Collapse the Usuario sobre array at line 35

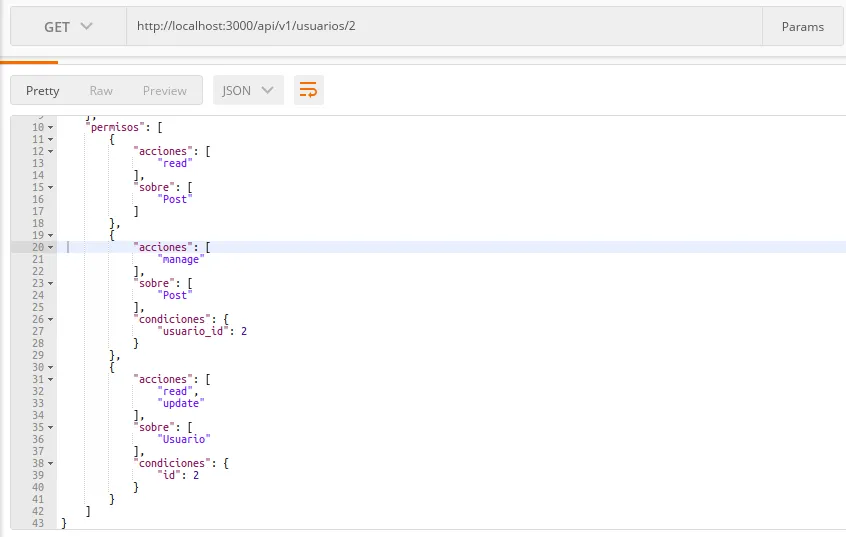(50, 428)
